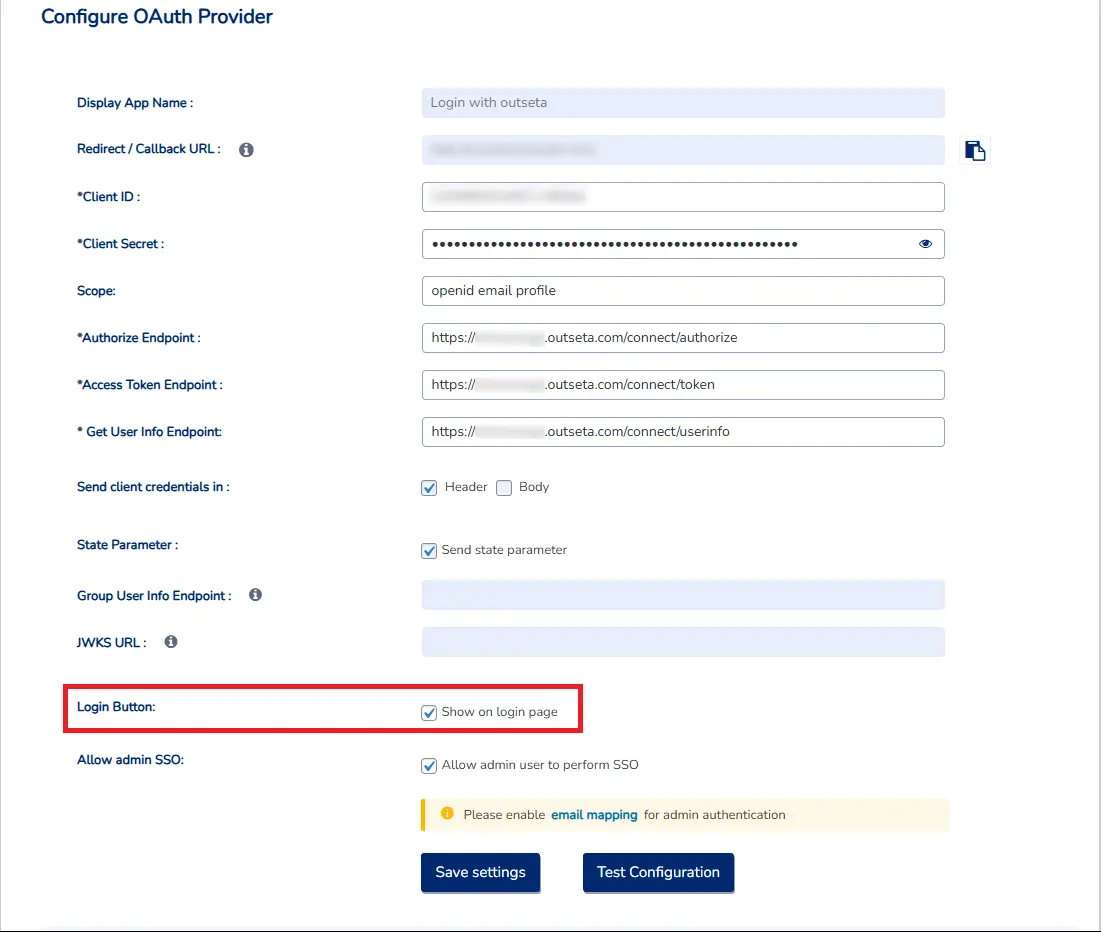Click the JWKS URL : label
Screen dimensions: 1101x932
112,643
